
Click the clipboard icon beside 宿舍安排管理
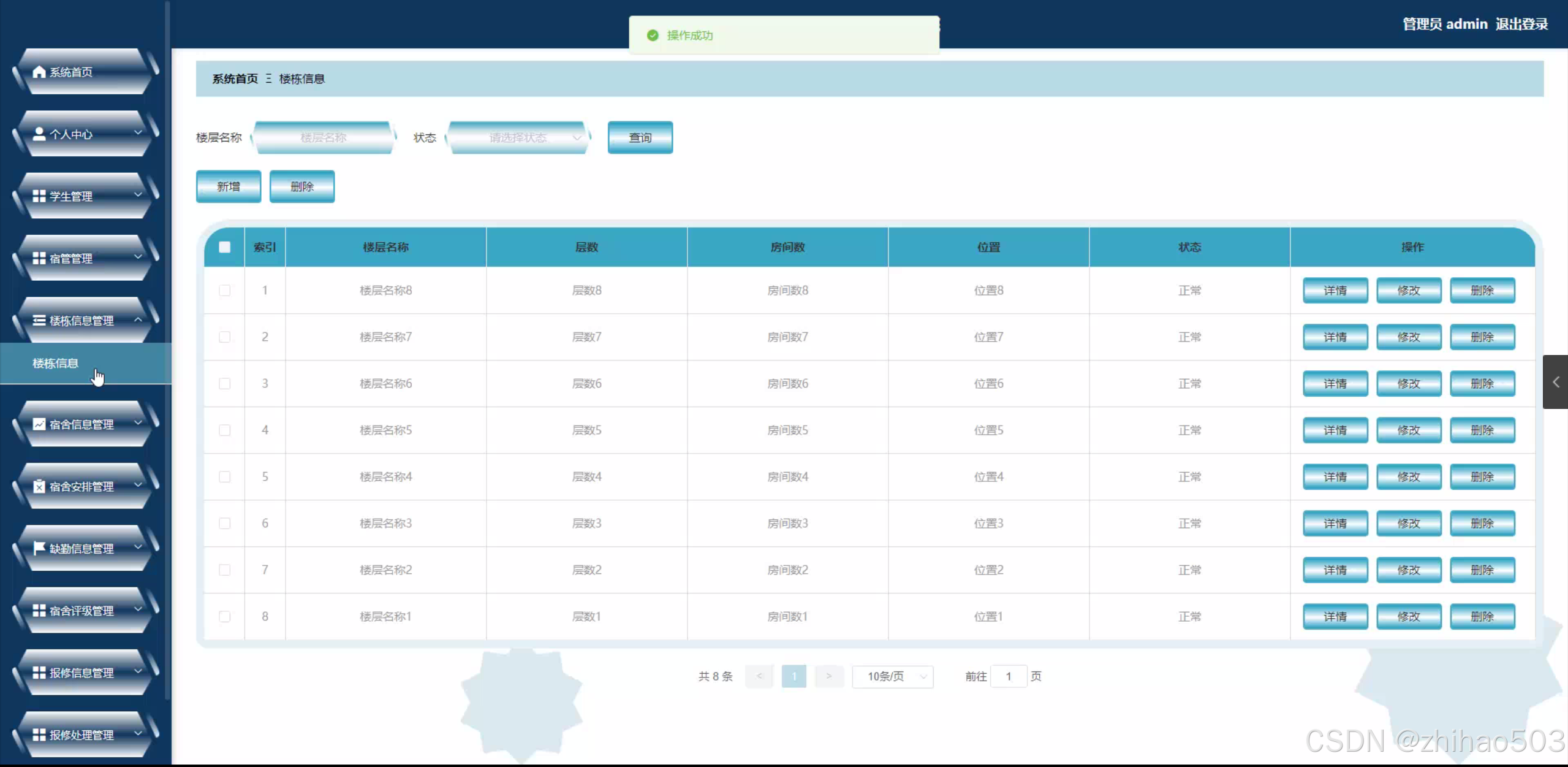pyautogui.click(x=39, y=486)
